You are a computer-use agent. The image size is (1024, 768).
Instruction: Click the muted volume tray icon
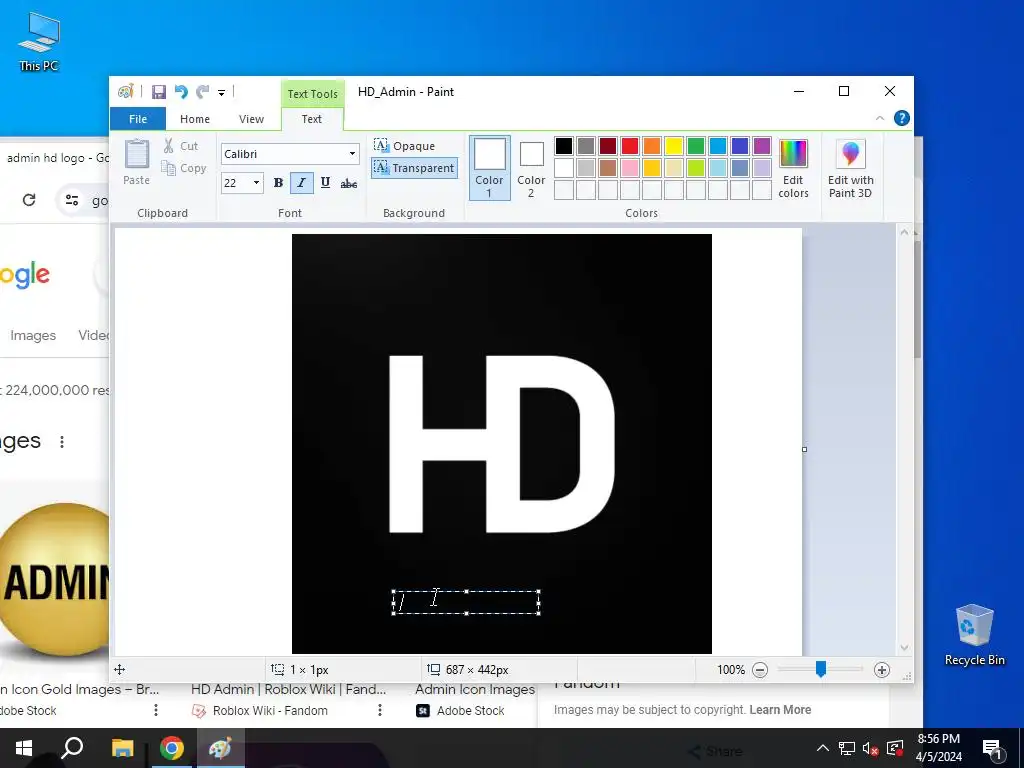pos(871,748)
